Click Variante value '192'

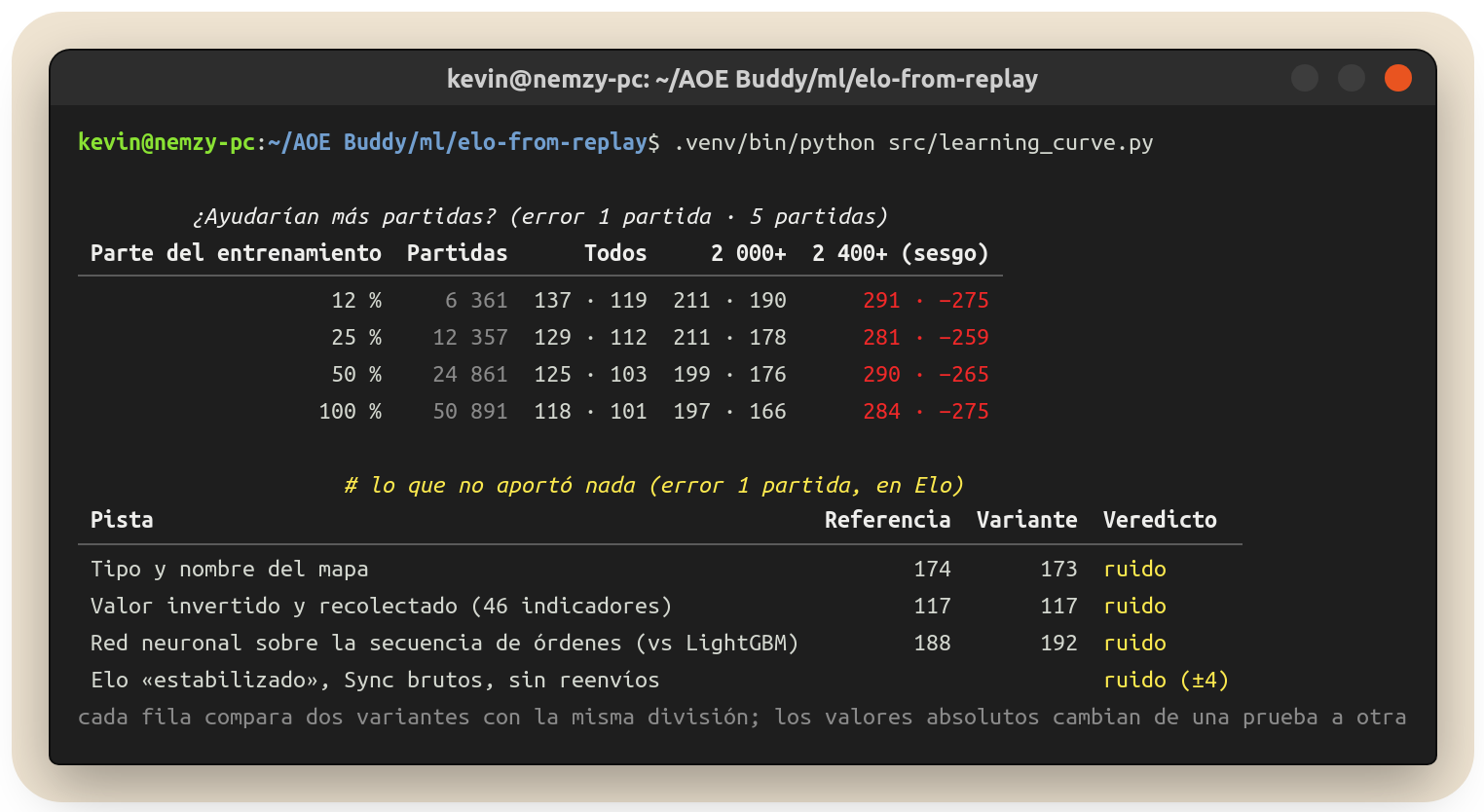(x=1058, y=643)
